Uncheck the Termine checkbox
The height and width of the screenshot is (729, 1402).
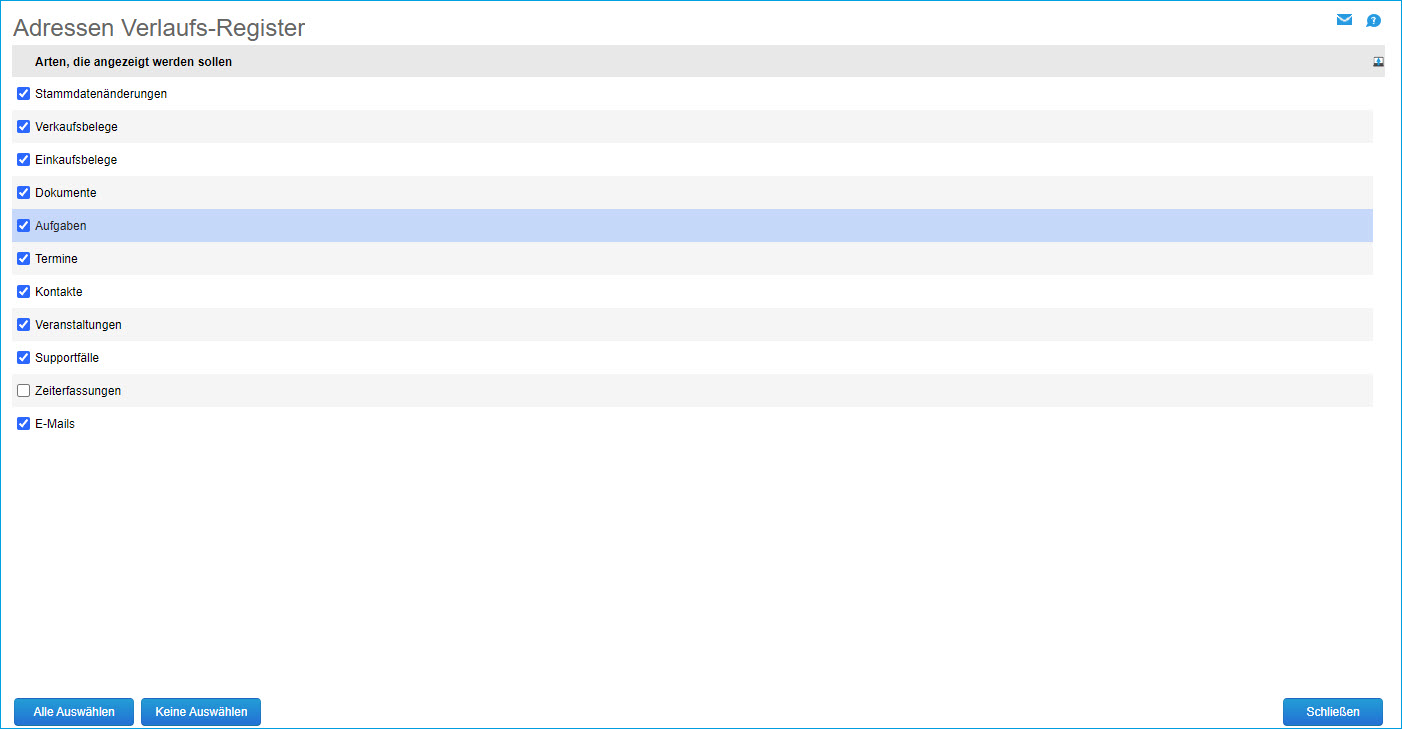[x=24, y=259]
